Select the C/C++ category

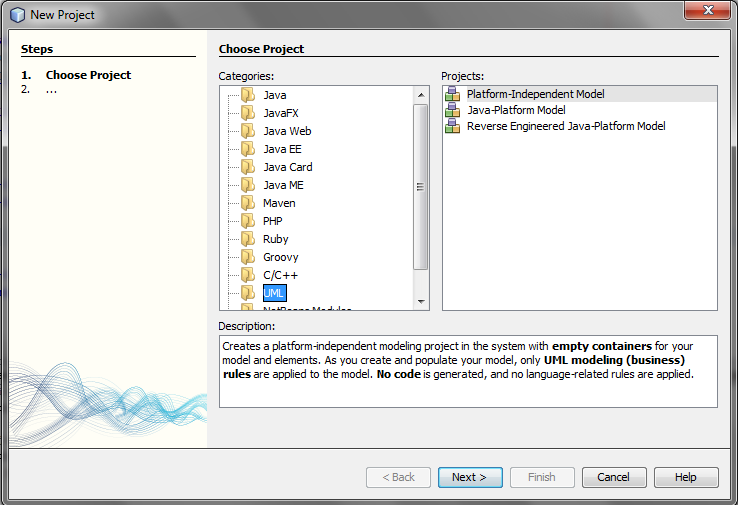pyautogui.click(x=281, y=275)
